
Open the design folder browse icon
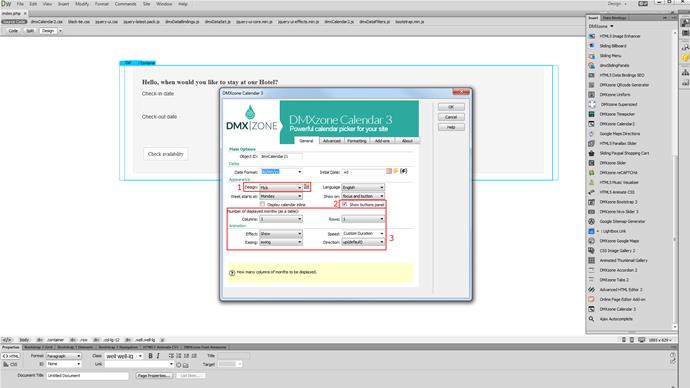coord(307,187)
